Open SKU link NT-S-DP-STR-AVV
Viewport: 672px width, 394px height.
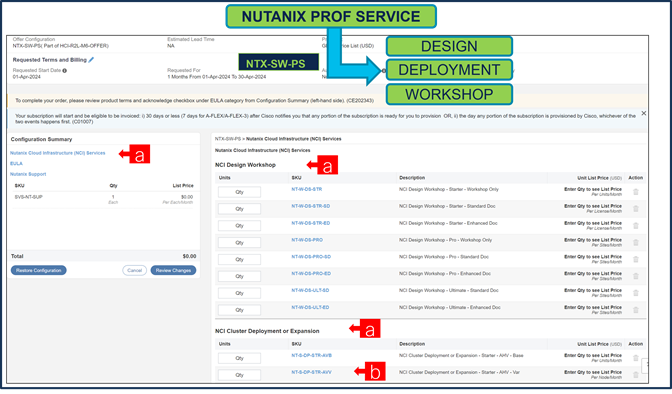click(312, 372)
